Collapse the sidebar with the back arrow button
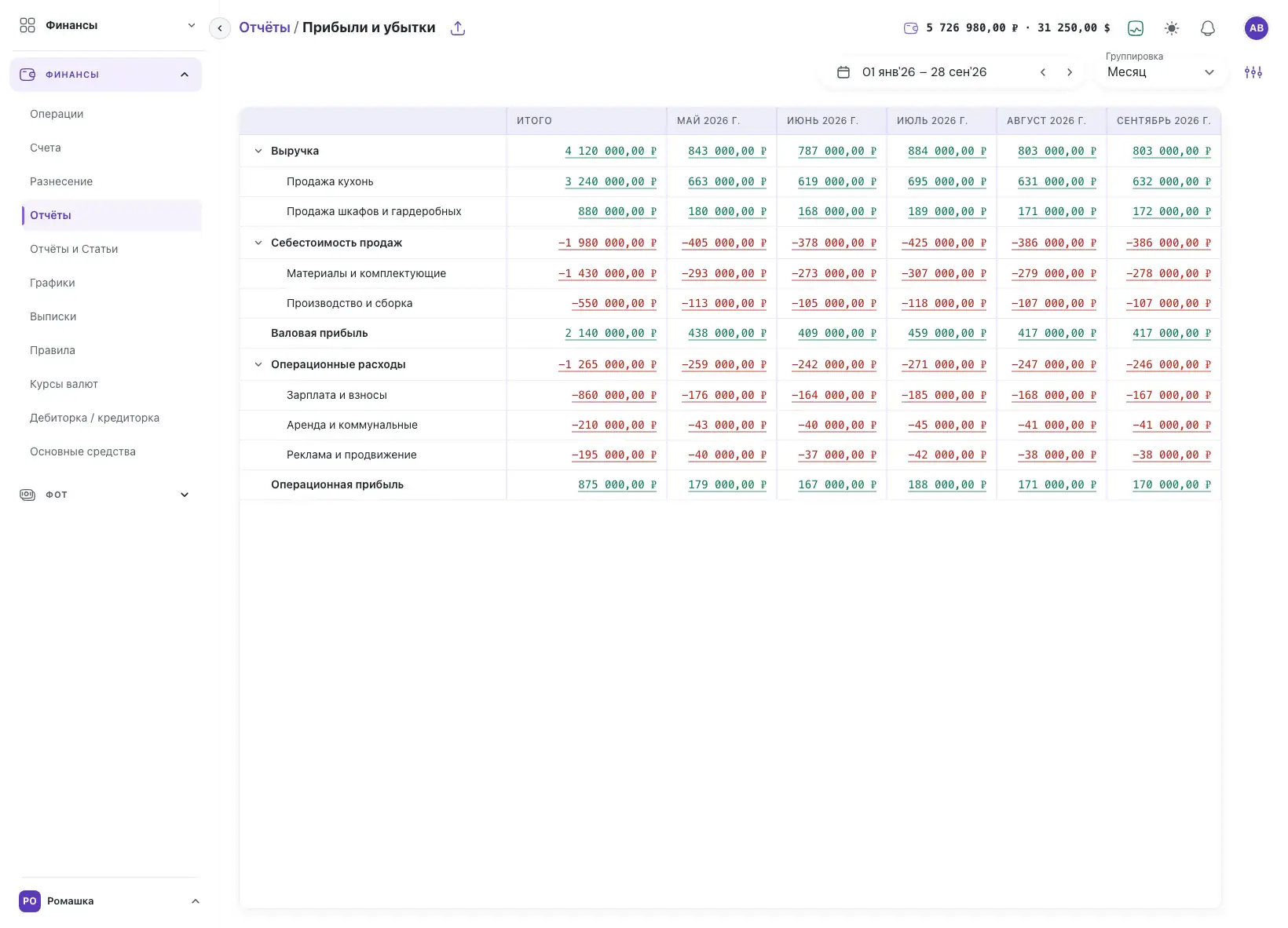 pos(220,28)
